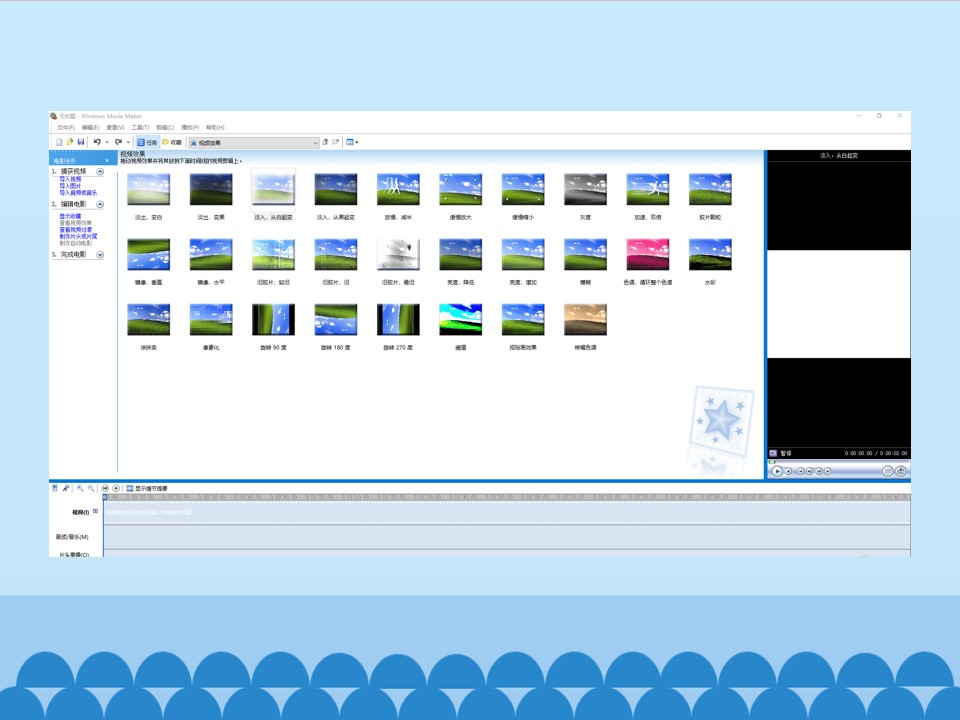Open the 剪辑(C) menu
Viewport: 960px width, 720px height.
tap(165, 127)
